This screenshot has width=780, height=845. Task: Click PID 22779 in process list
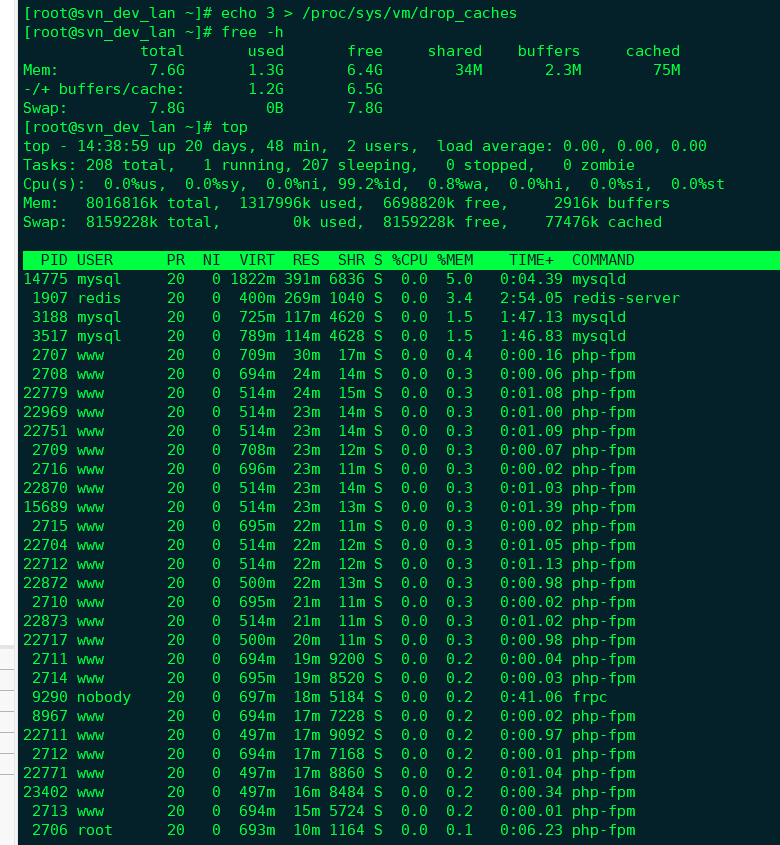45,393
